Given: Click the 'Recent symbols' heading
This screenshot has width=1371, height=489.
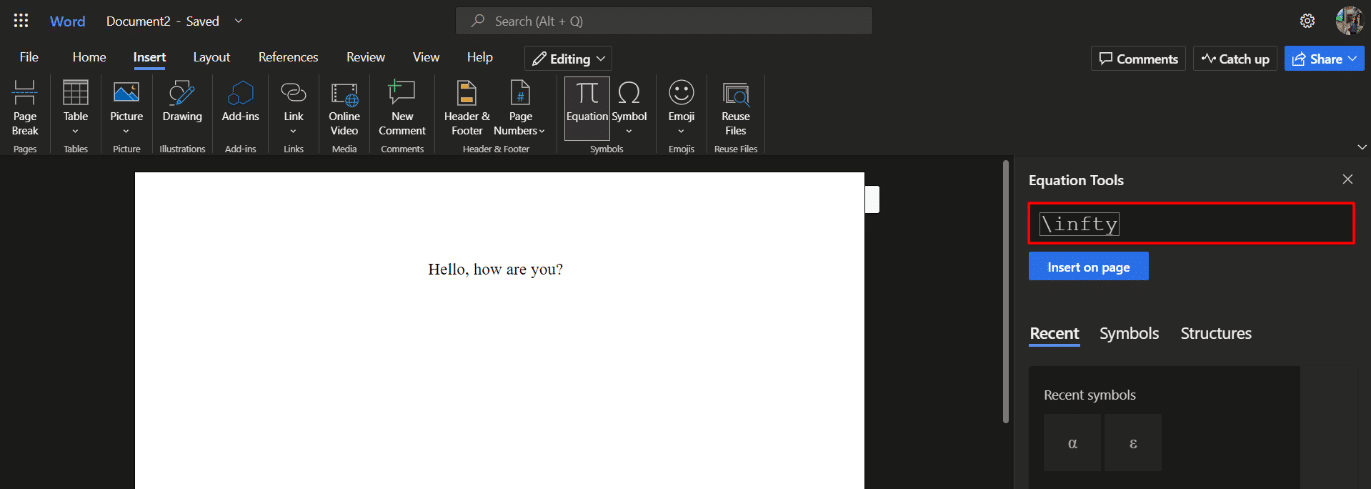Looking at the screenshot, I should click(x=1090, y=395).
